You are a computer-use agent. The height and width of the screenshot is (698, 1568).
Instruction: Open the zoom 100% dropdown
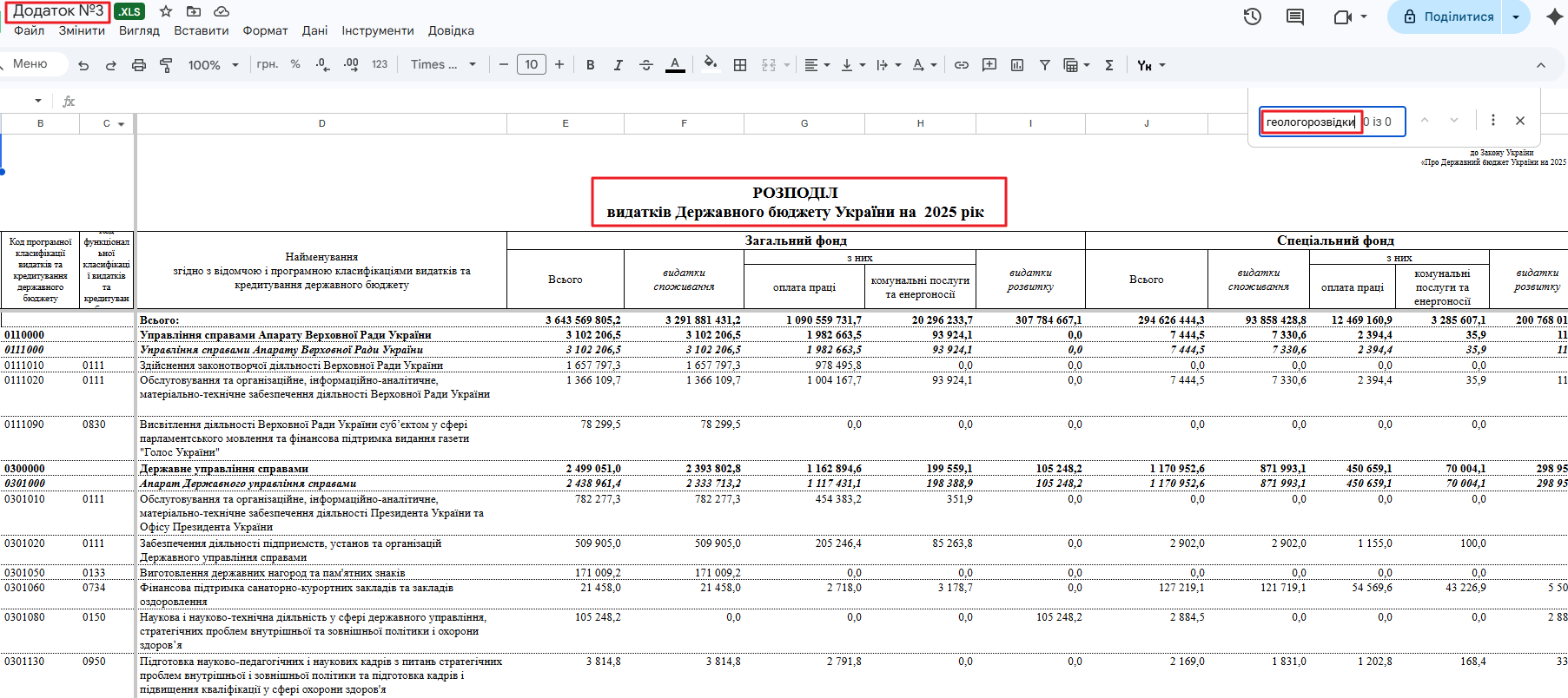click(x=212, y=65)
